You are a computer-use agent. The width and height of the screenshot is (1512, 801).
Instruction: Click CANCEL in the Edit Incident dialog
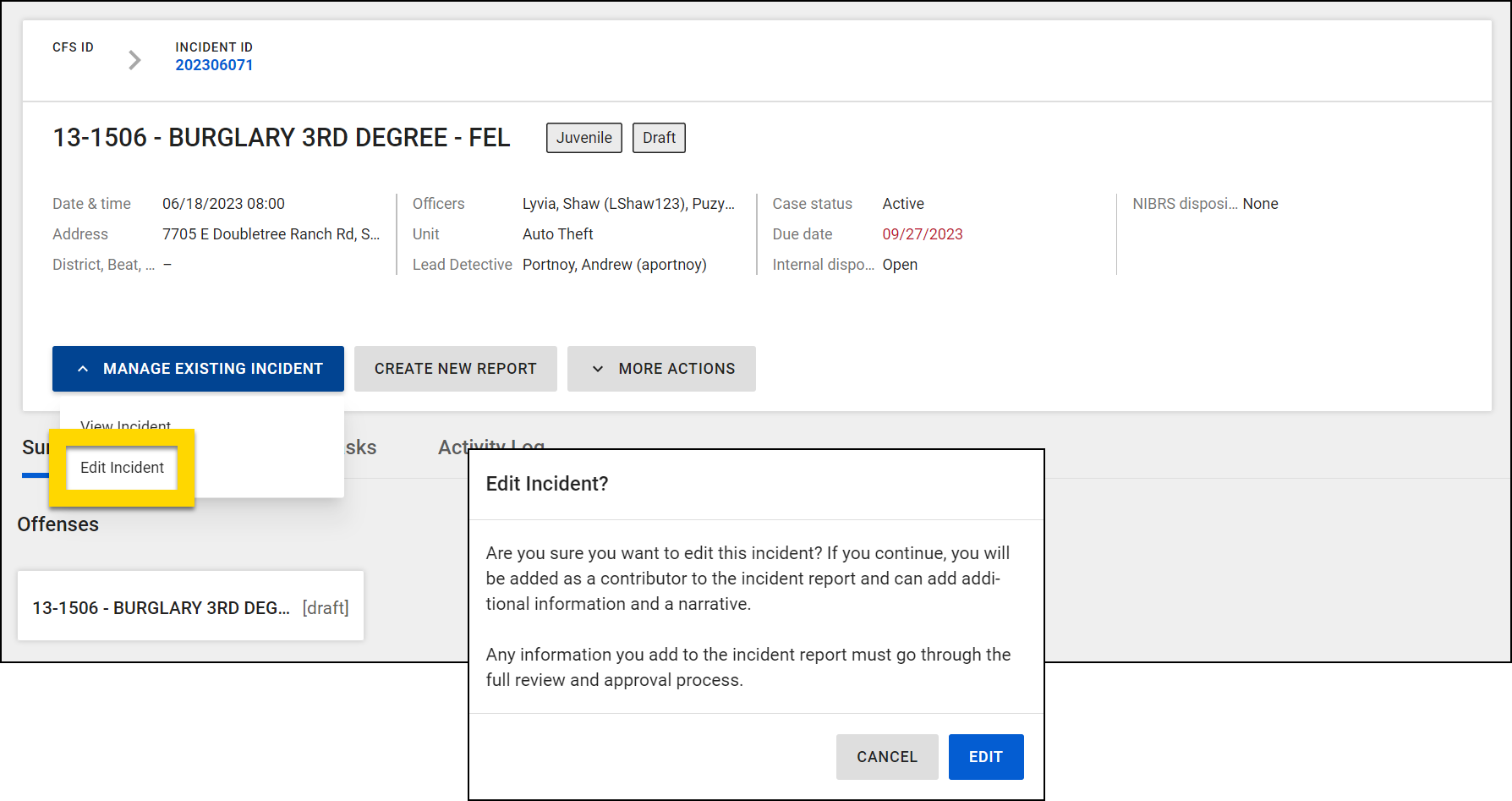886,756
